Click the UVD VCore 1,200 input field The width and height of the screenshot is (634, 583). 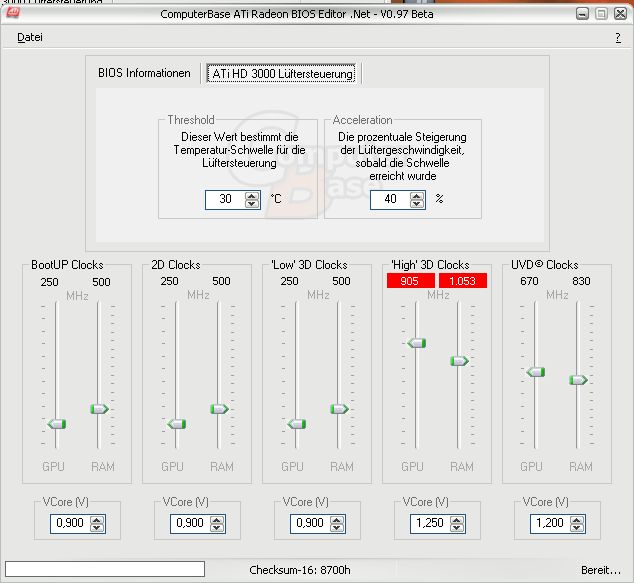(549, 523)
